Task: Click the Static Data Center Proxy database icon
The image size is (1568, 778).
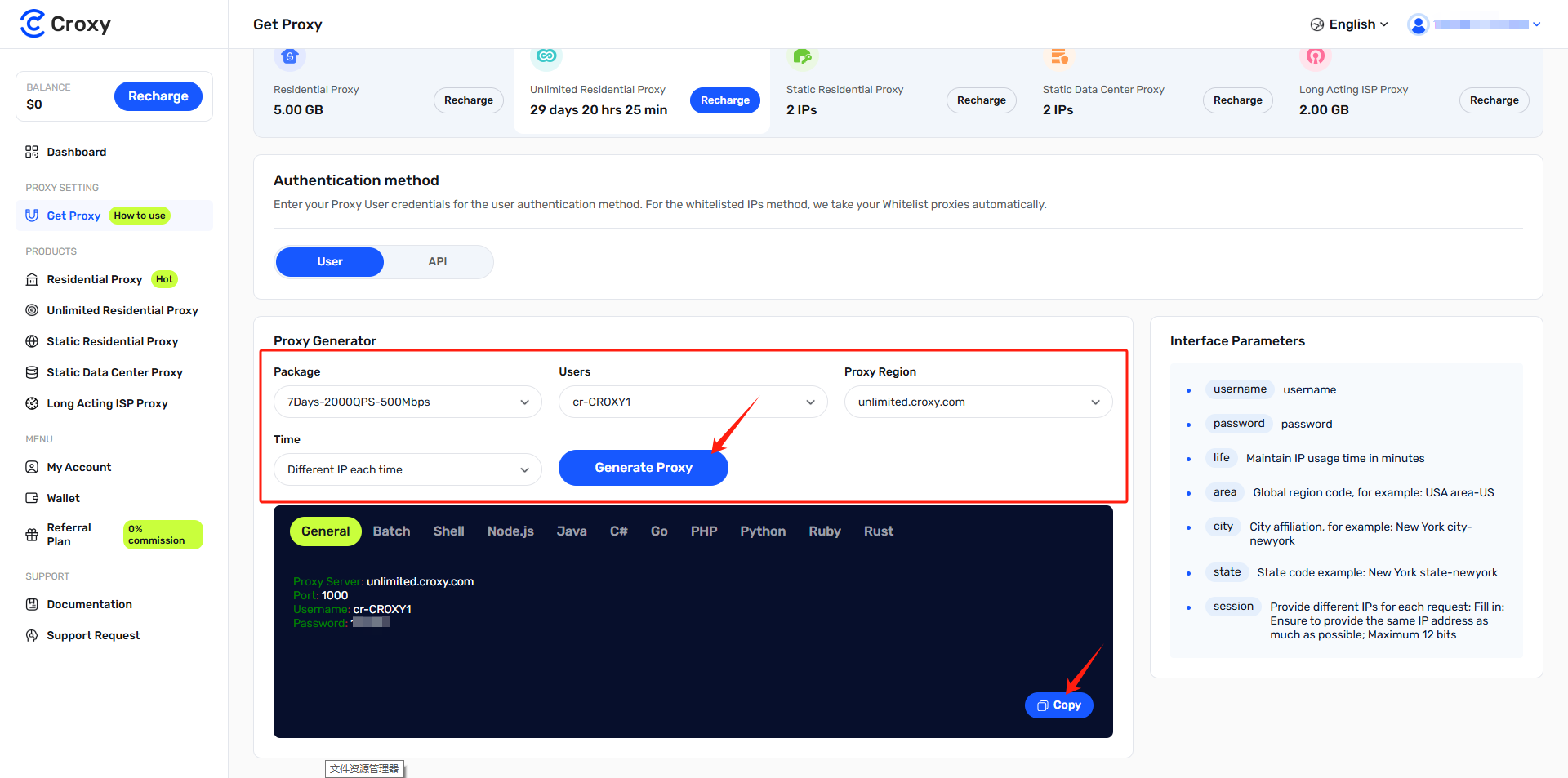Action: point(32,372)
